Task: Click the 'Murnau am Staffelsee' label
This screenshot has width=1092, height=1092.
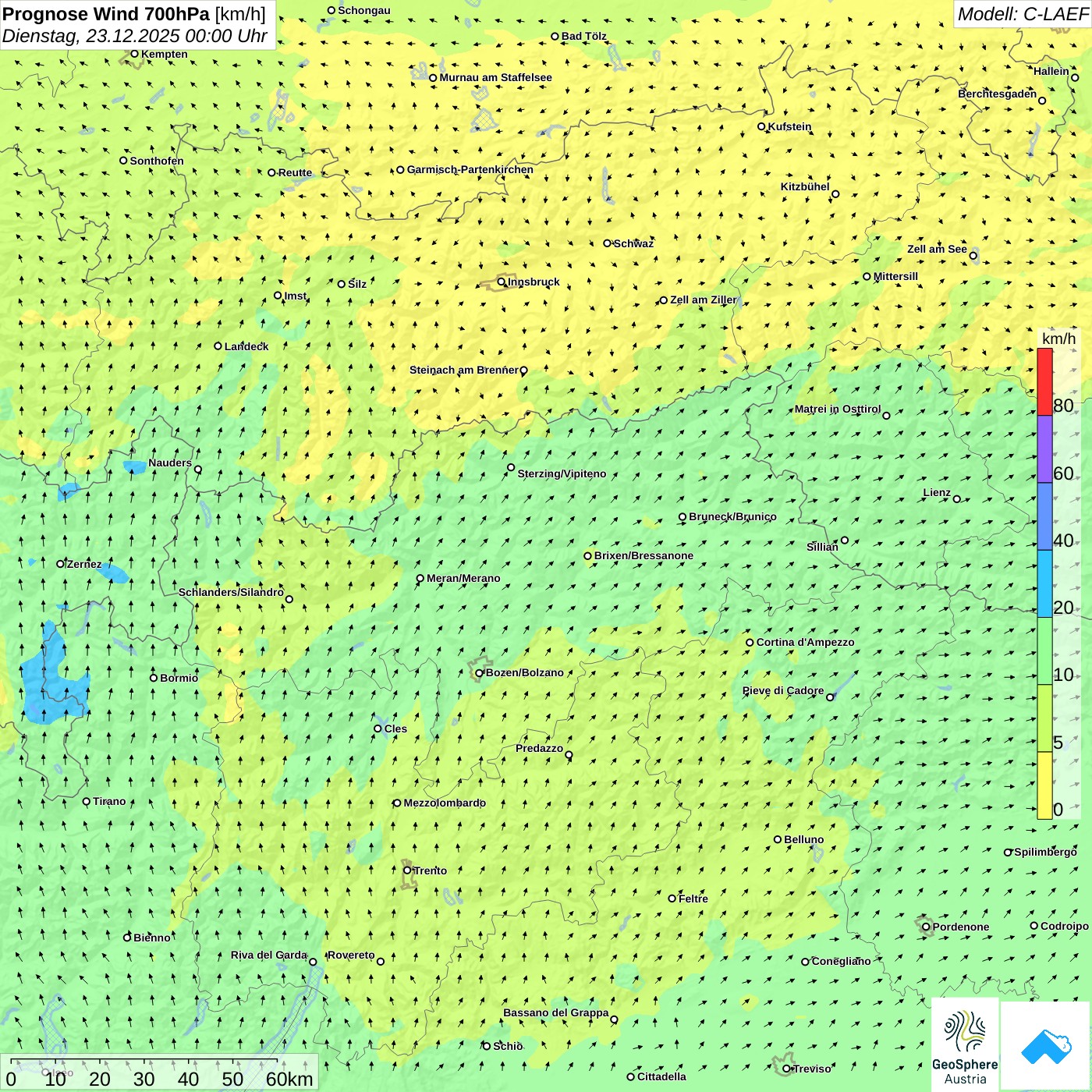Action: 496,78
